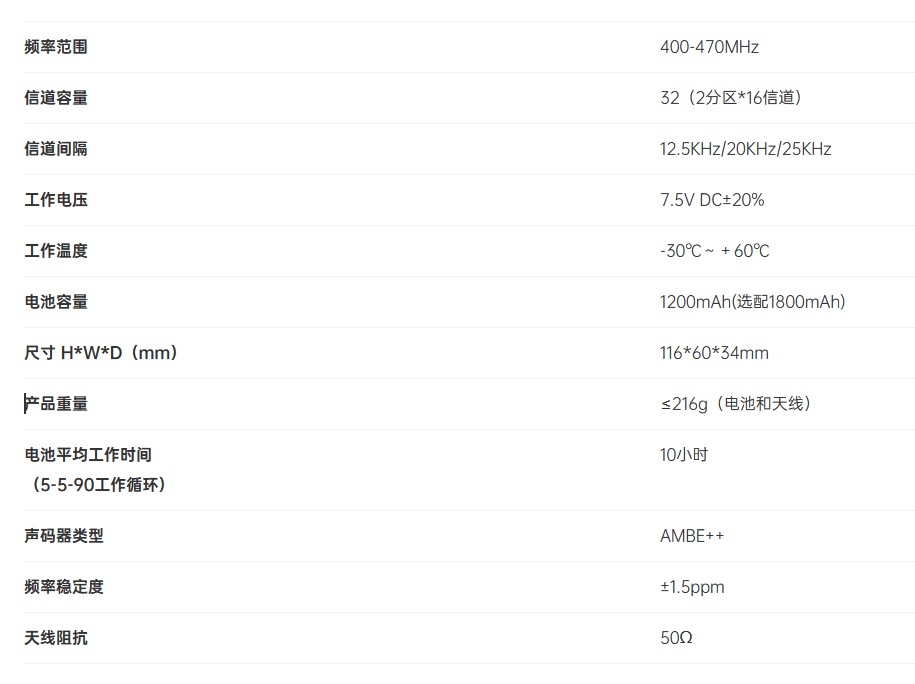Click the 电池容量 label
This screenshot has height=684, width=915.
[x=56, y=302]
